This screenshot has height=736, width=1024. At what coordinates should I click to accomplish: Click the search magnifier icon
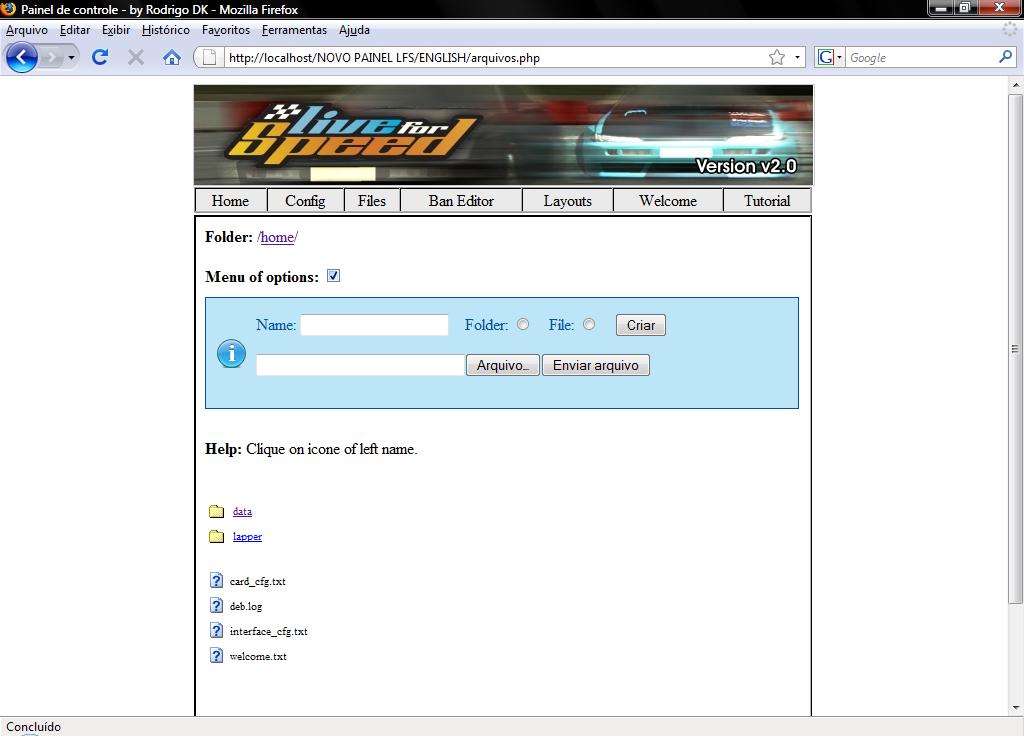click(x=1005, y=57)
